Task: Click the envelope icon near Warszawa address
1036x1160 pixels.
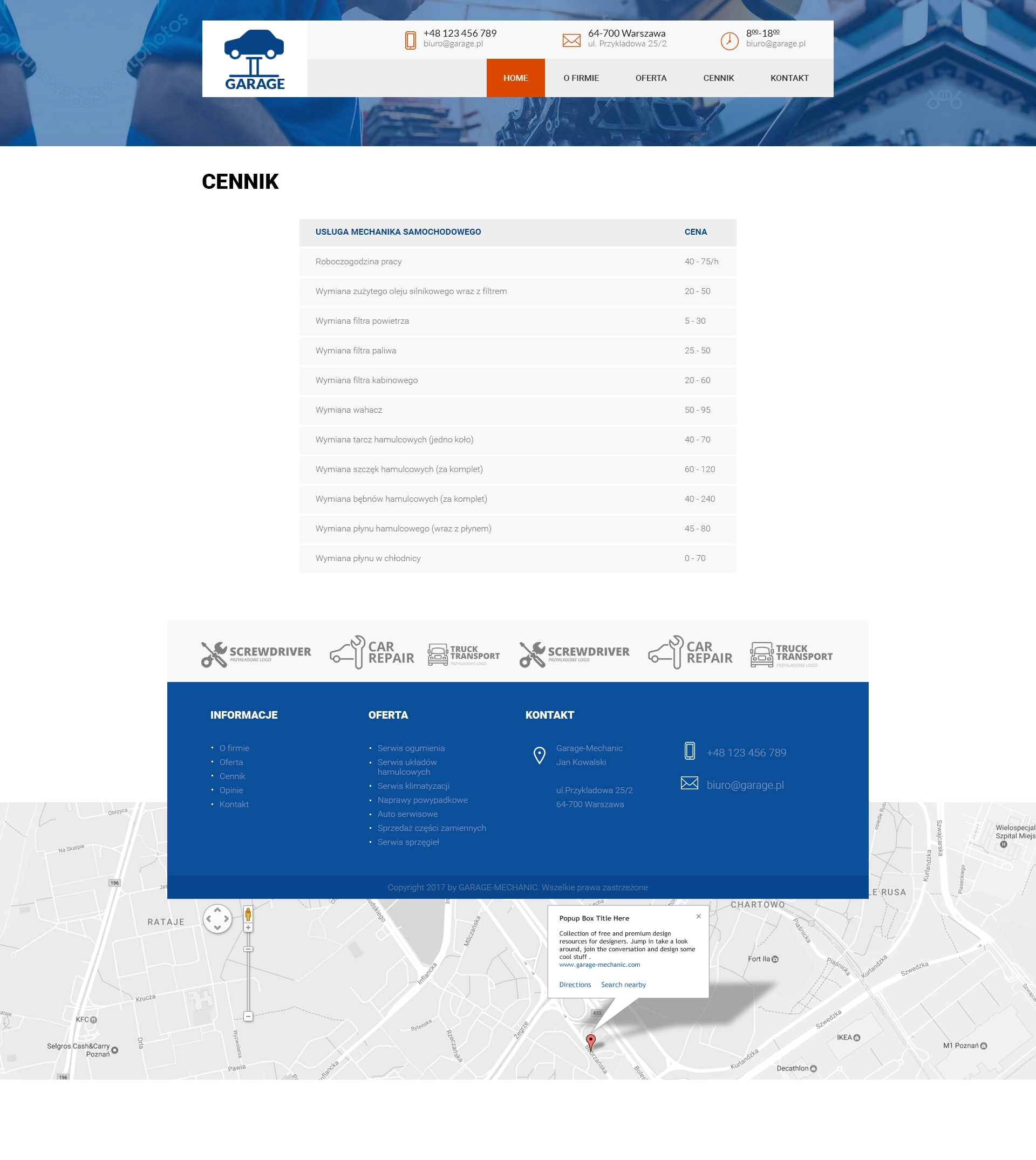Action: click(571, 40)
